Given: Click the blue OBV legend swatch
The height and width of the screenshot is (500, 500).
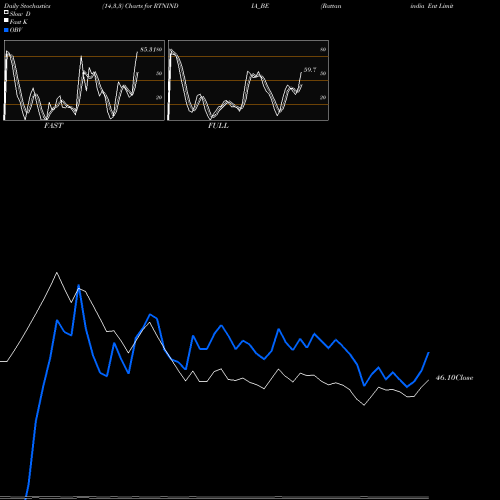Looking at the screenshot, I should [x=6, y=30].
